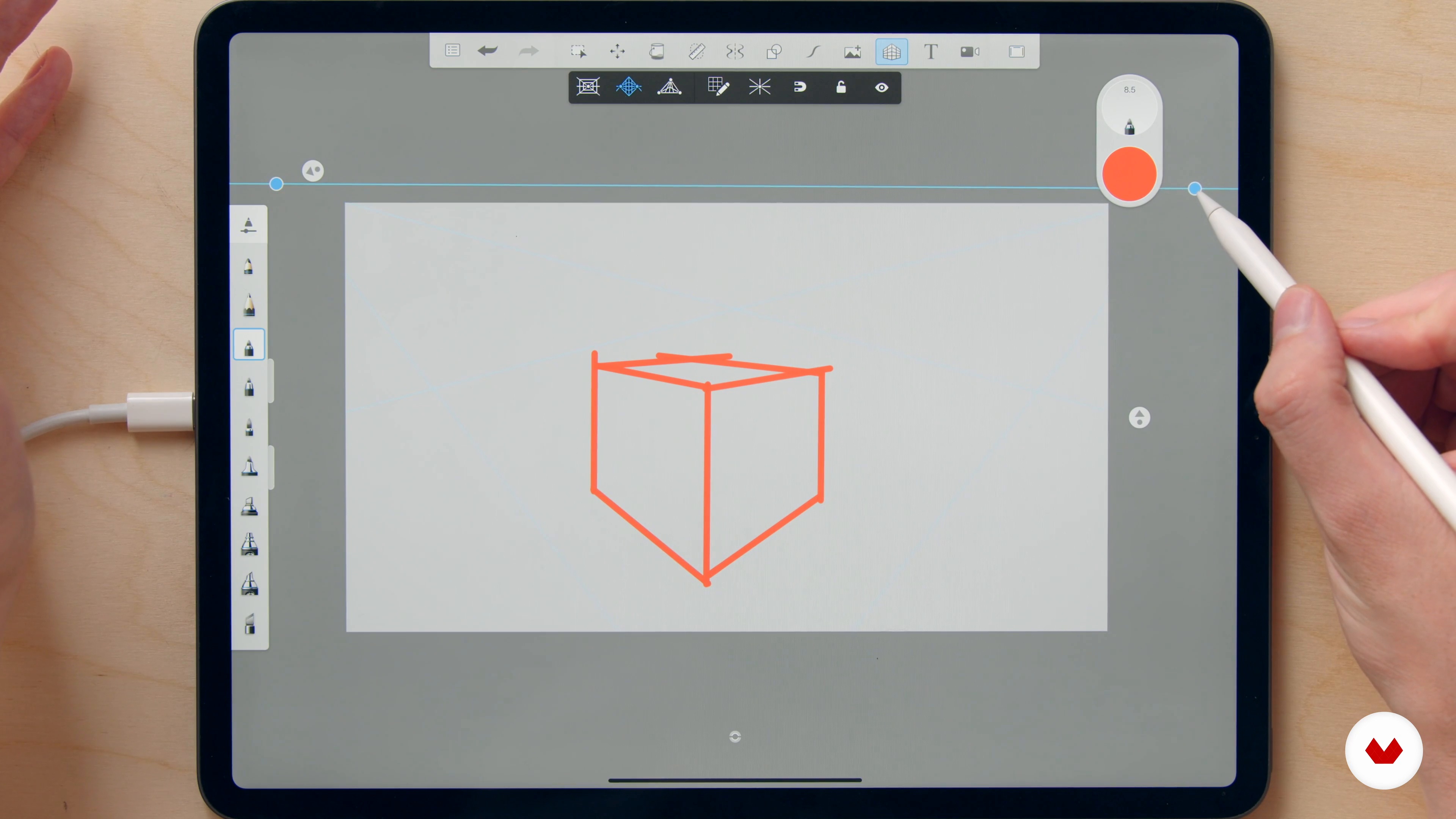Image resolution: width=1456 pixels, height=819 pixels.
Task: Open the orange color swatch
Action: click(x=1129, y=174)
